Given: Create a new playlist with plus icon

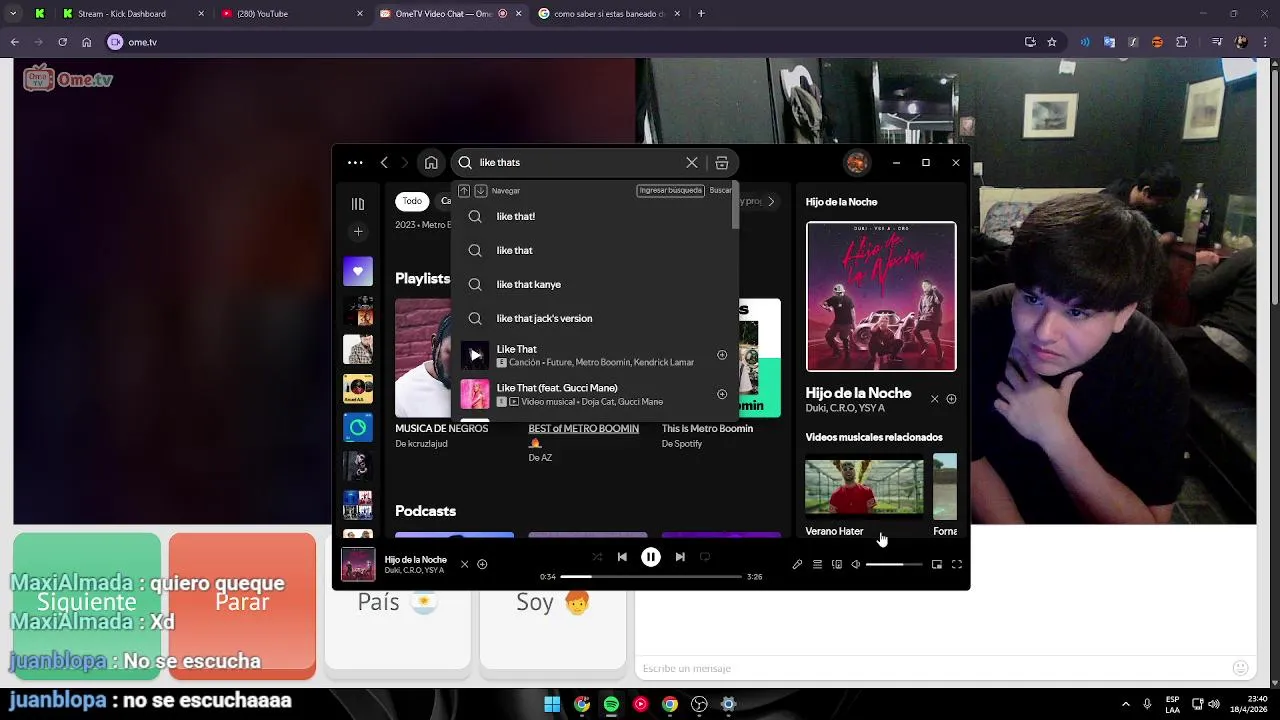Looking at the screenshot, I should point(358,232).
